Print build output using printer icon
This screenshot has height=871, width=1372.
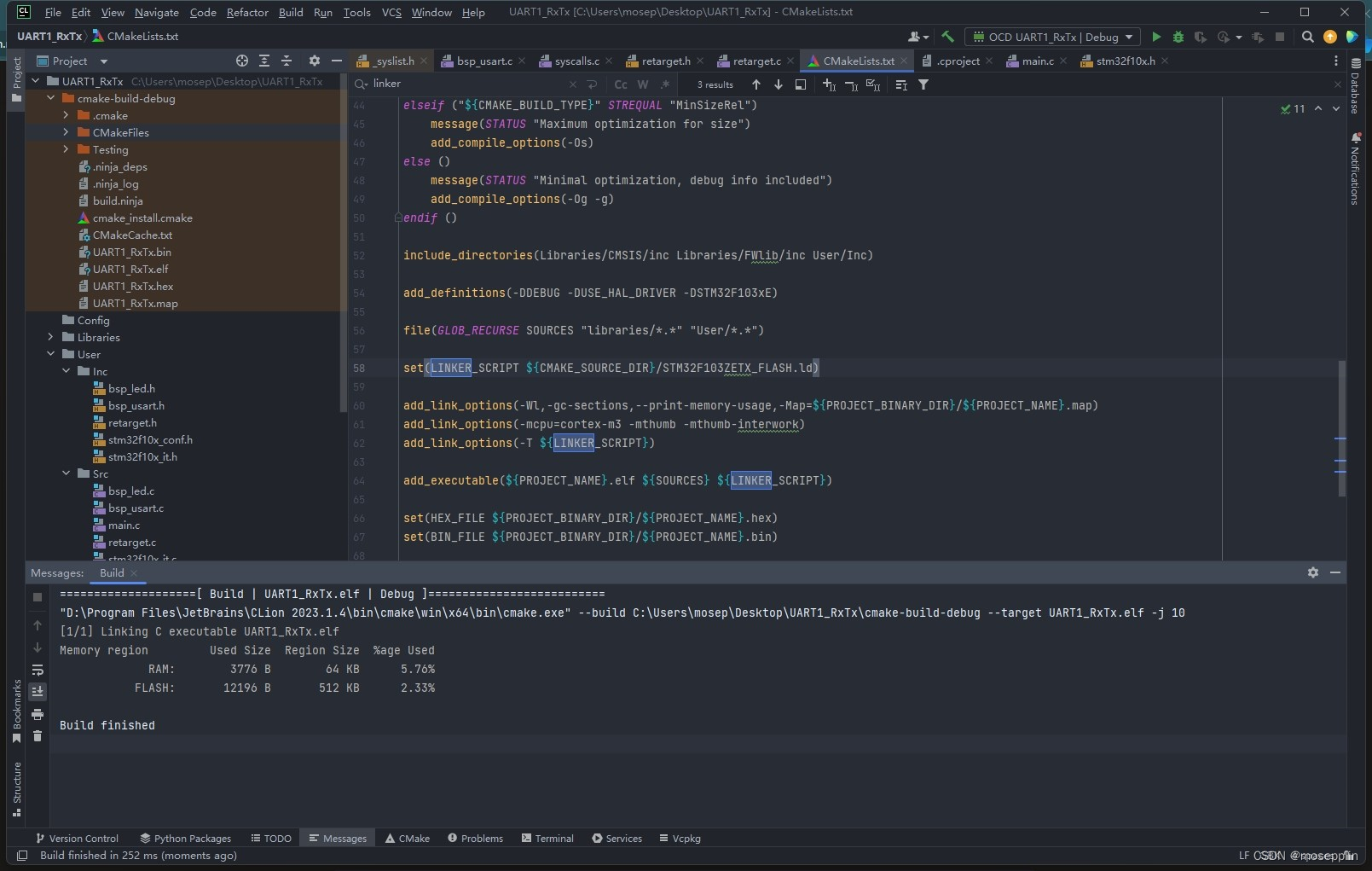click(38, 715)
